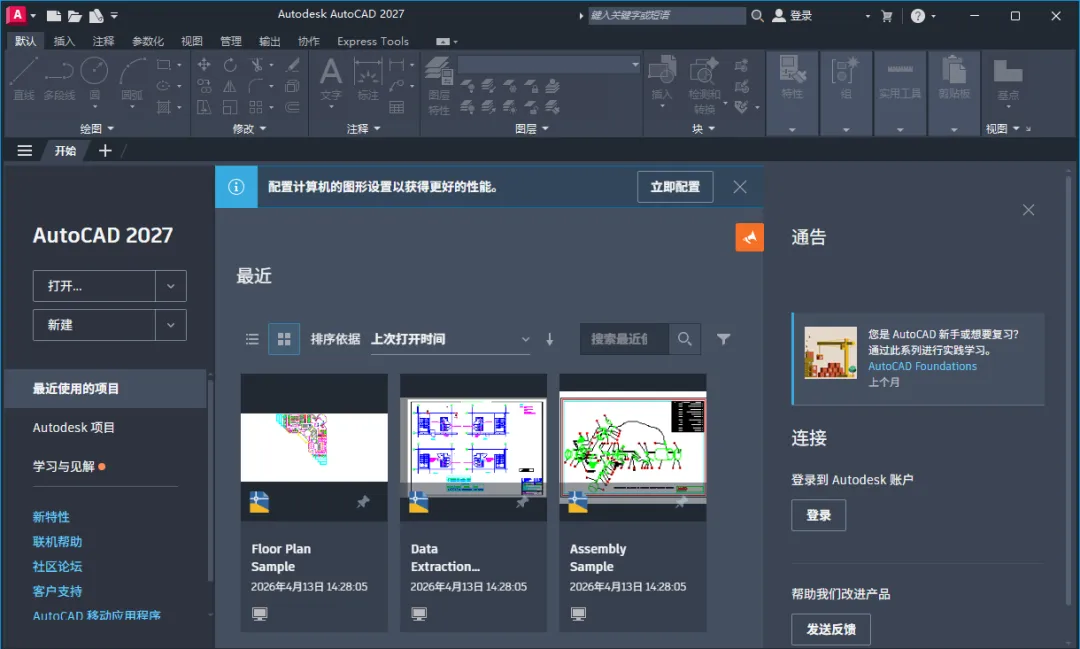The image size is (1080, 649).
Task: Open the dropdown arrow next to 新建
Action: pos(171,325)
